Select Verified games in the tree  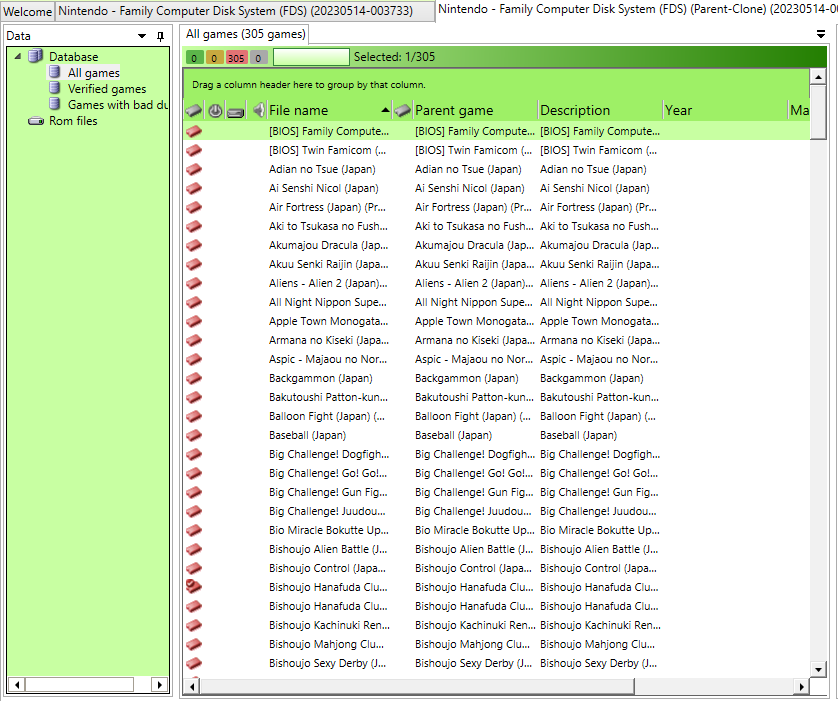[x=107, y=89]
